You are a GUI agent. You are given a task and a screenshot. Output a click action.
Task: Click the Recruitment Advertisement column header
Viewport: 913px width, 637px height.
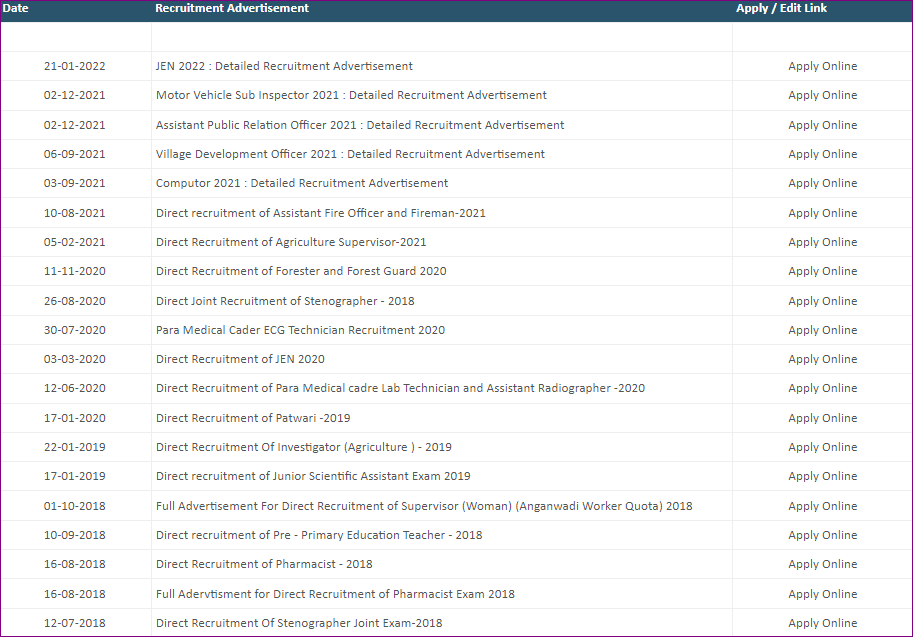coord(232,8)
